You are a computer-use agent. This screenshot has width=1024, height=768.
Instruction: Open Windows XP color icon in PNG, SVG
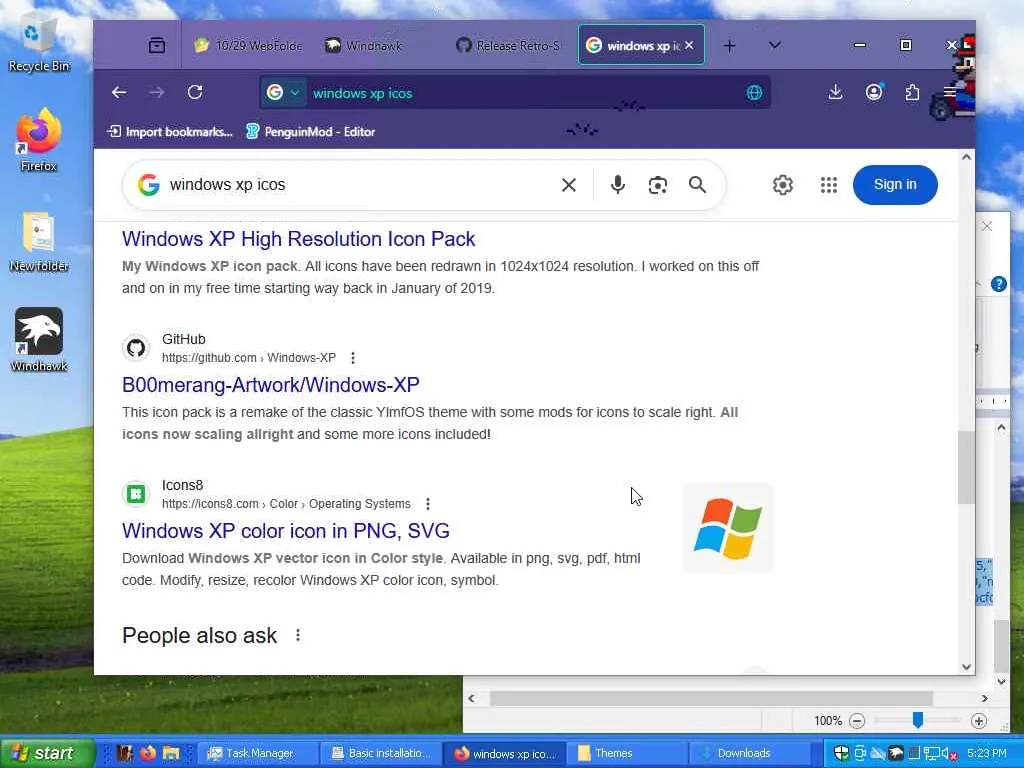(285, 531)
